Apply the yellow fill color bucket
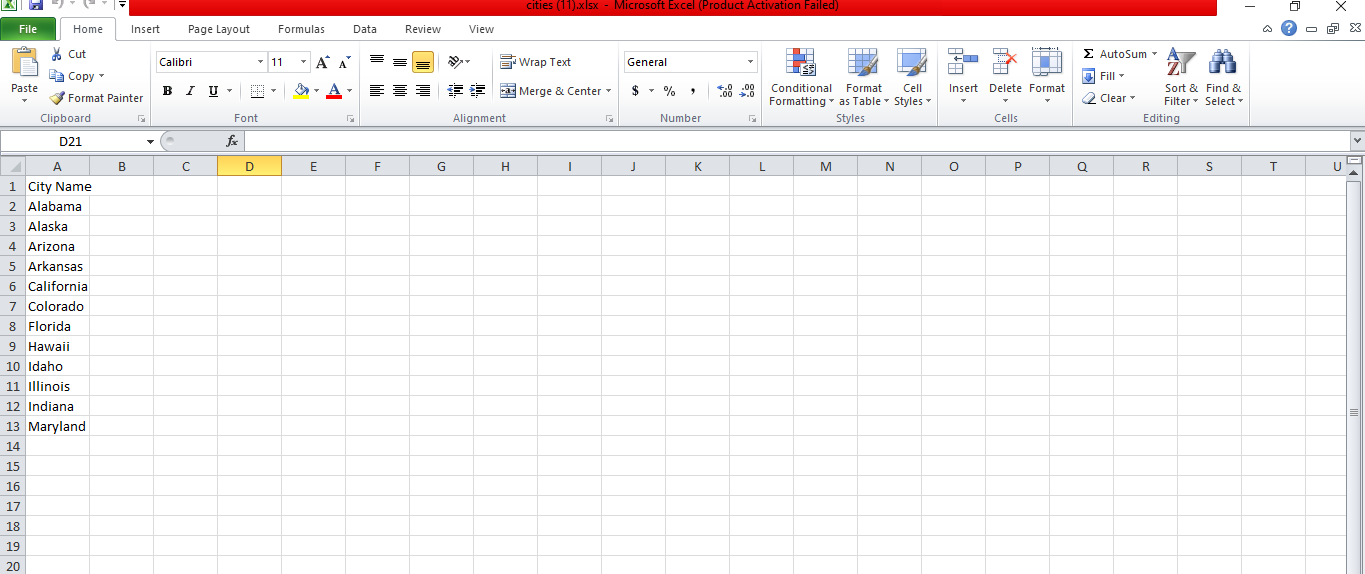 [302, 91]
